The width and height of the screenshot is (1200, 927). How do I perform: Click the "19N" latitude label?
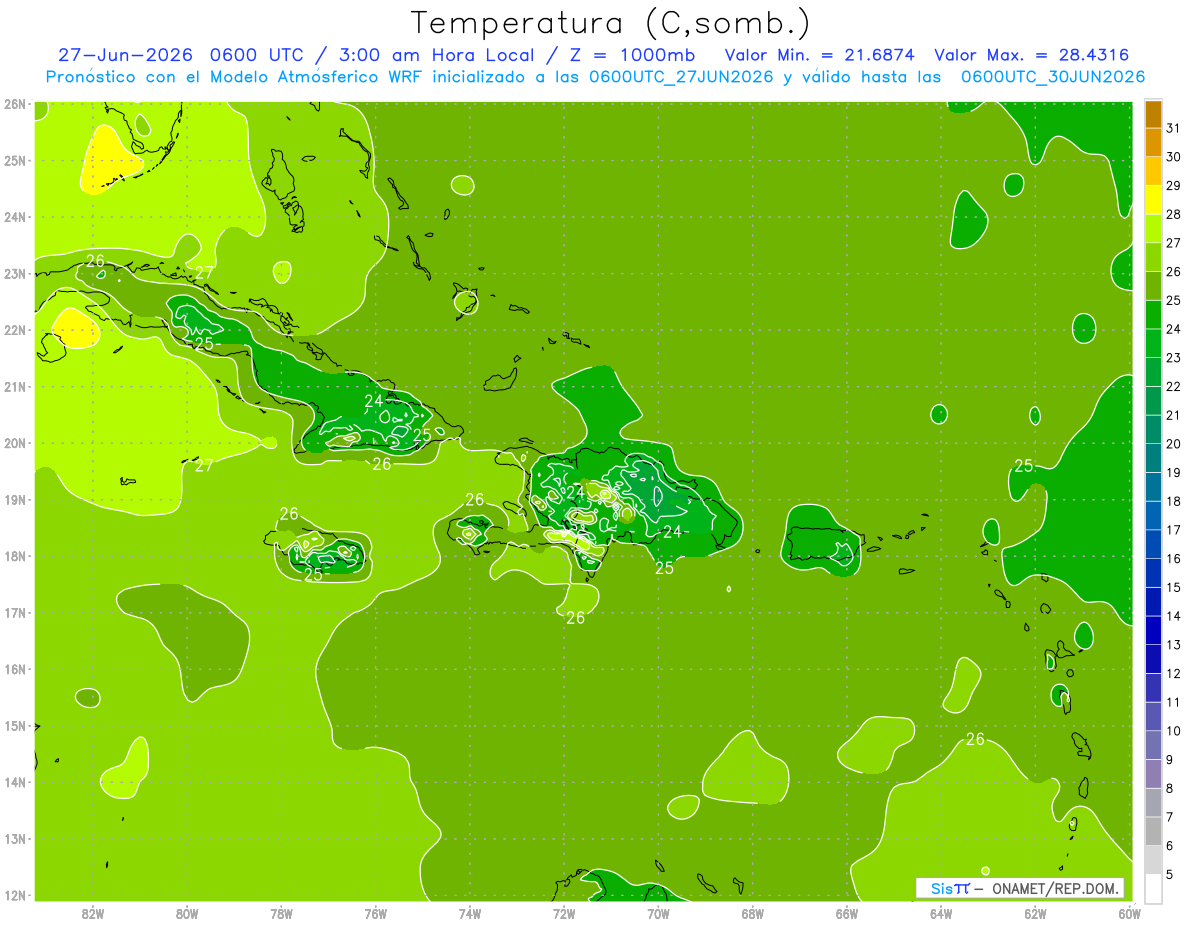(x=14, y=499)
